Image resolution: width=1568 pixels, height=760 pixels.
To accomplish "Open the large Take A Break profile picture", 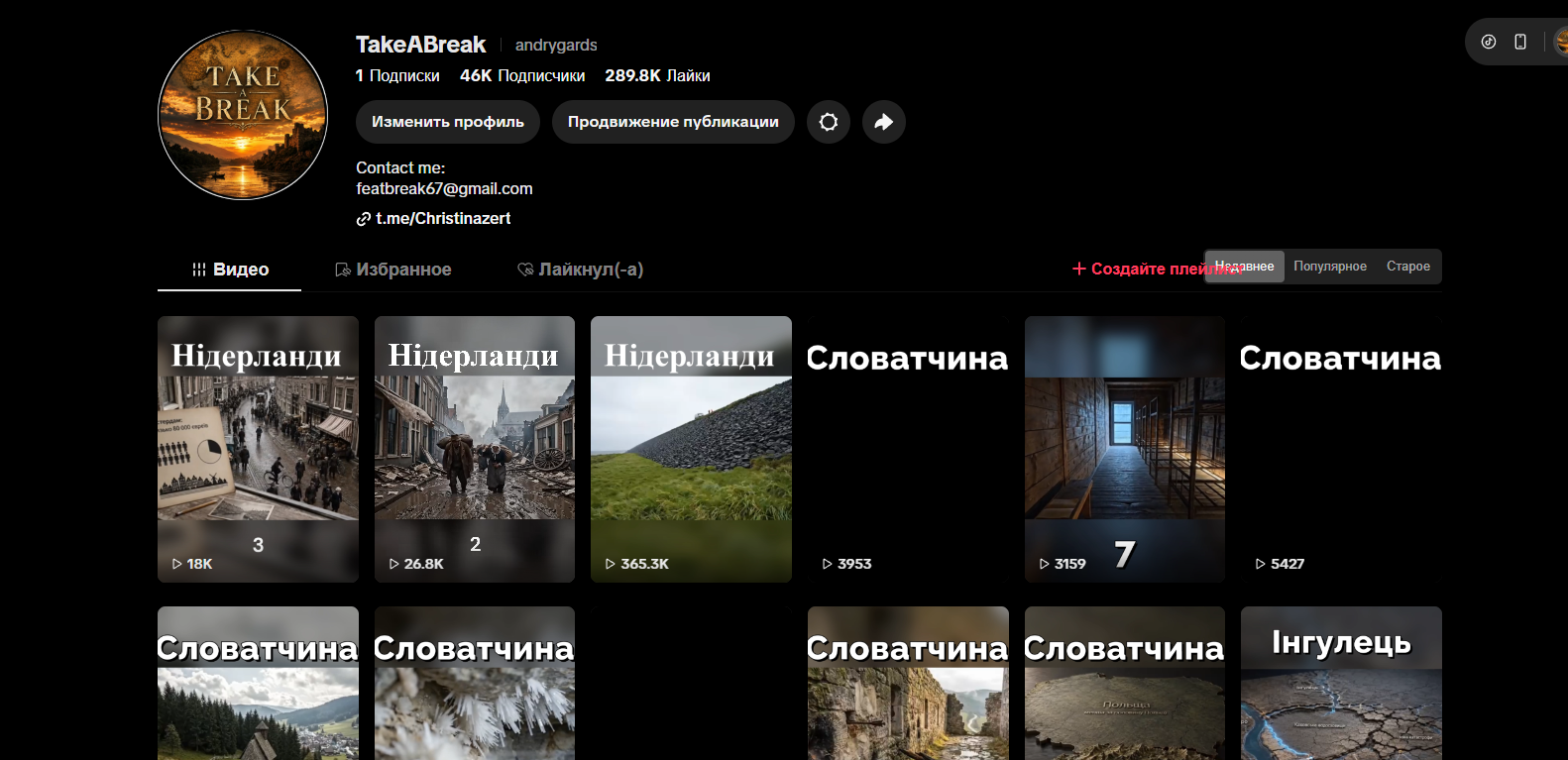I will tap(243, 115).
